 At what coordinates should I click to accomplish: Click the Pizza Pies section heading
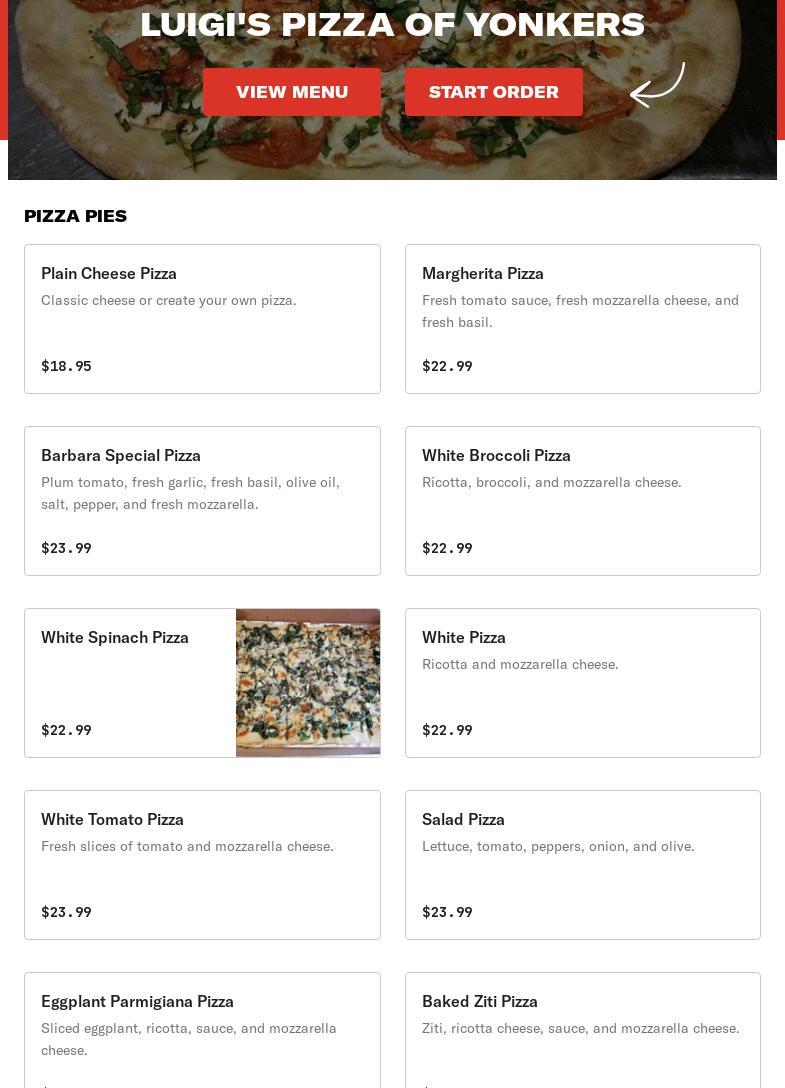76,216
